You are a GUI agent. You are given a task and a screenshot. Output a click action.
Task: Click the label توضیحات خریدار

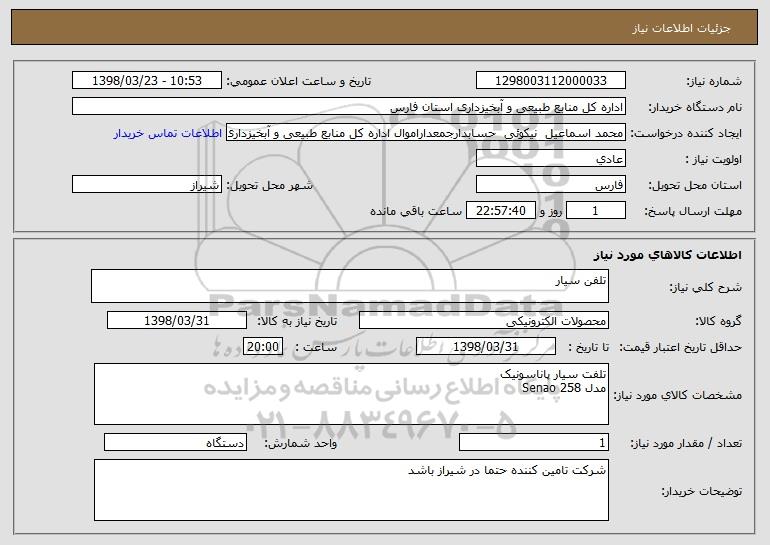[x=701, y=491]
